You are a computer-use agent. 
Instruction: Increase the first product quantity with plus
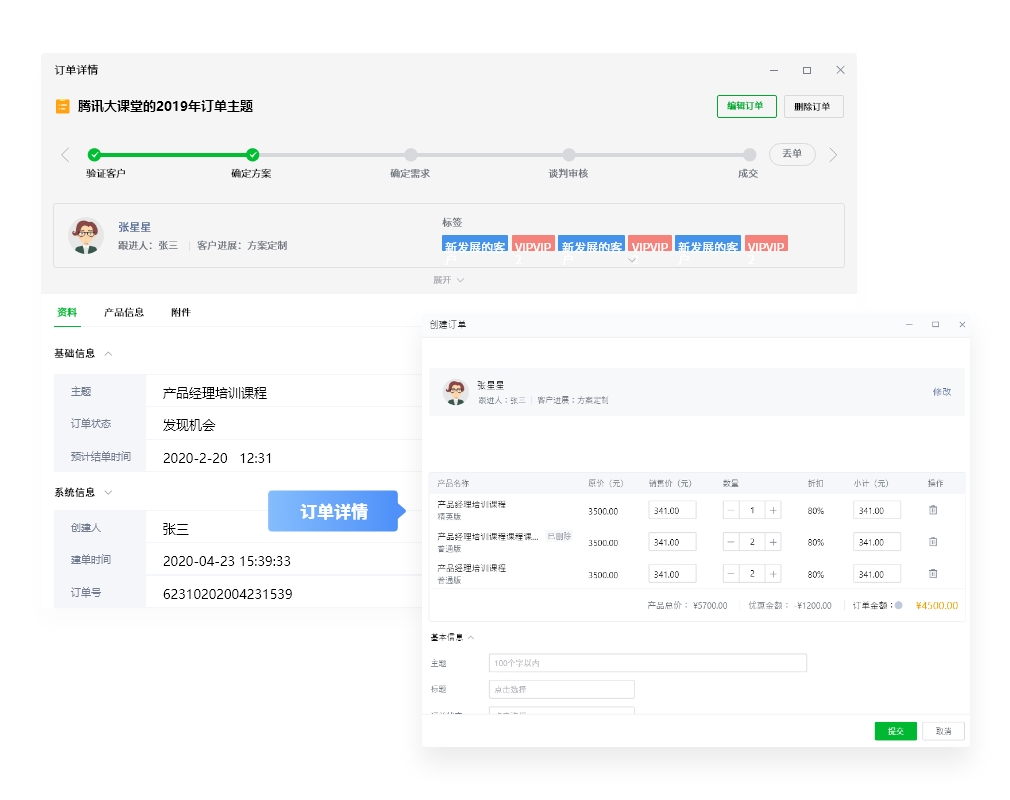pyautogui.click(x=772, y=510)
